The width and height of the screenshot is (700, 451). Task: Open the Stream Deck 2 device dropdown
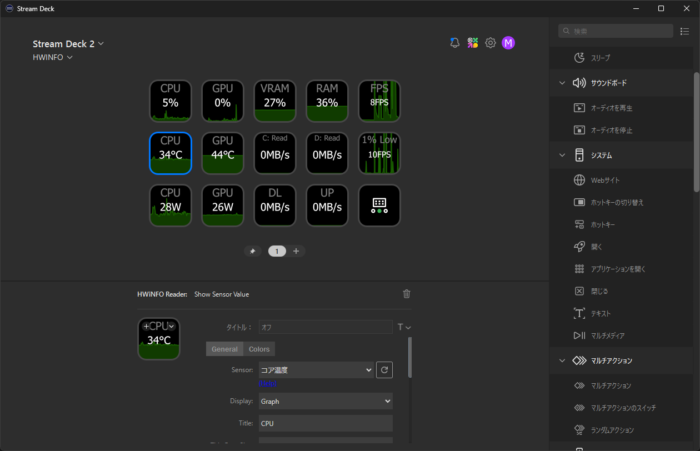(68, 44)
